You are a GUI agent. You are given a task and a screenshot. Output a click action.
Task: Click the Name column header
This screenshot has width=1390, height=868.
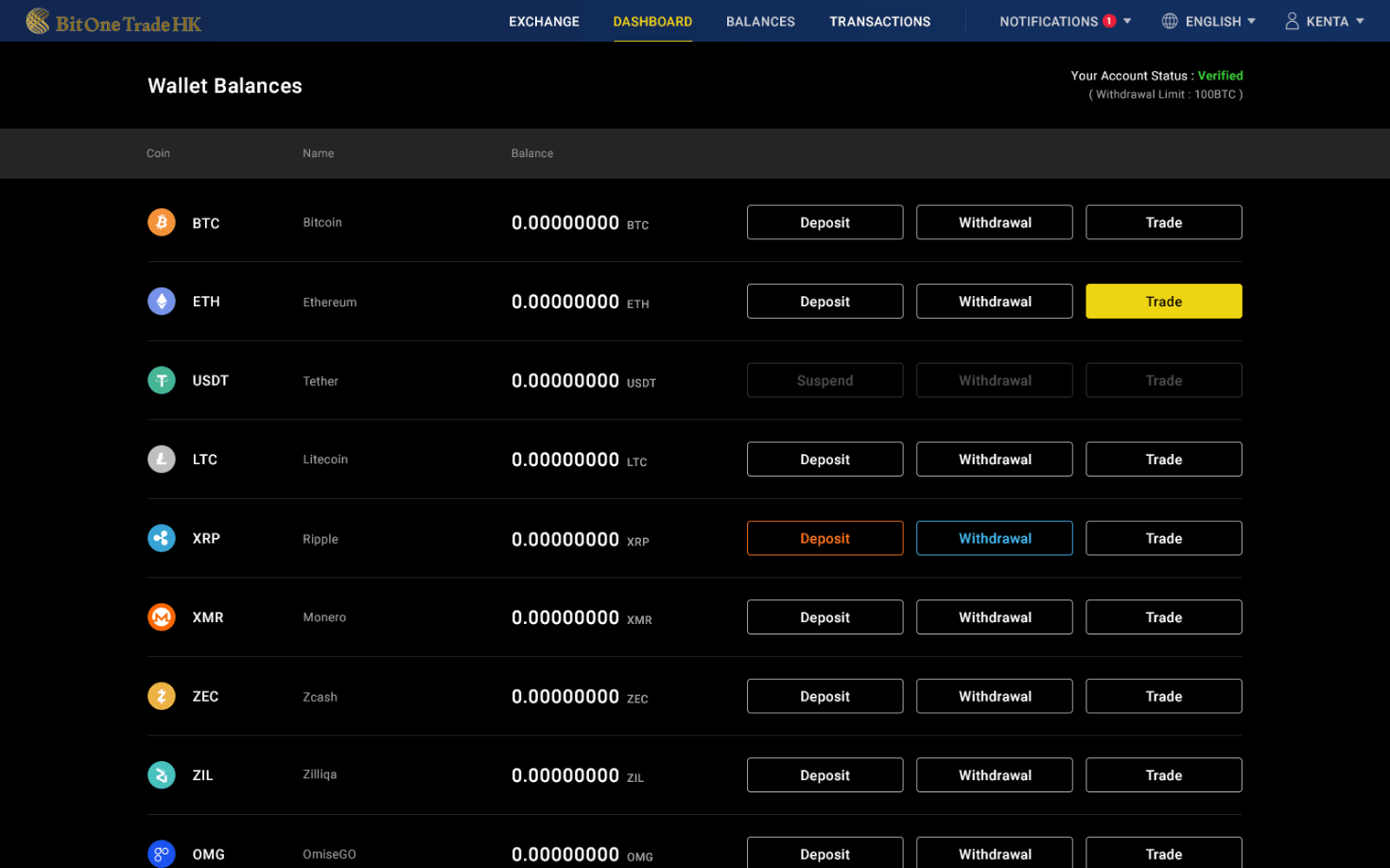tap(318, 153)
